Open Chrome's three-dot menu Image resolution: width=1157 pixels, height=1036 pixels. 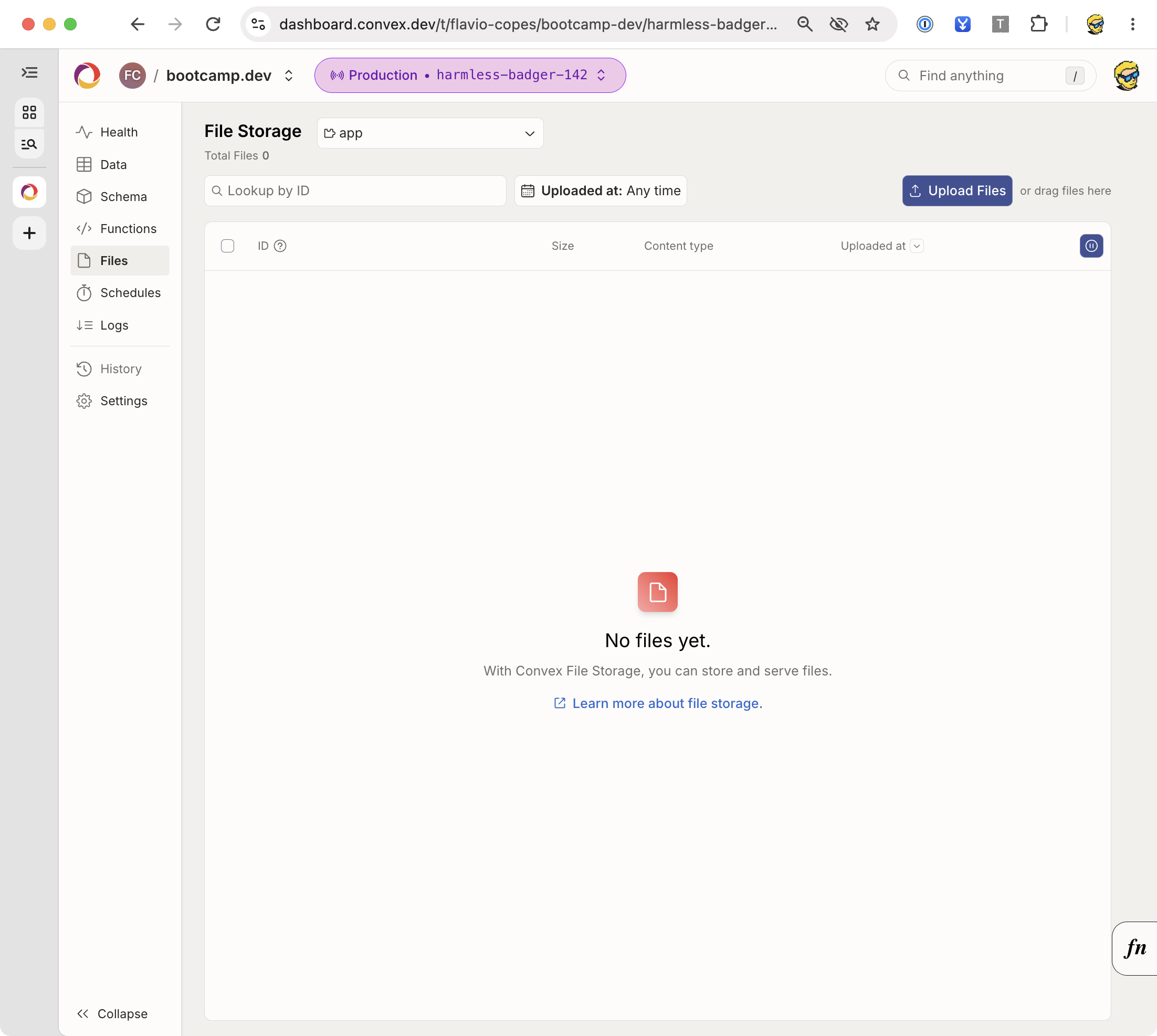pos(1132,24)
